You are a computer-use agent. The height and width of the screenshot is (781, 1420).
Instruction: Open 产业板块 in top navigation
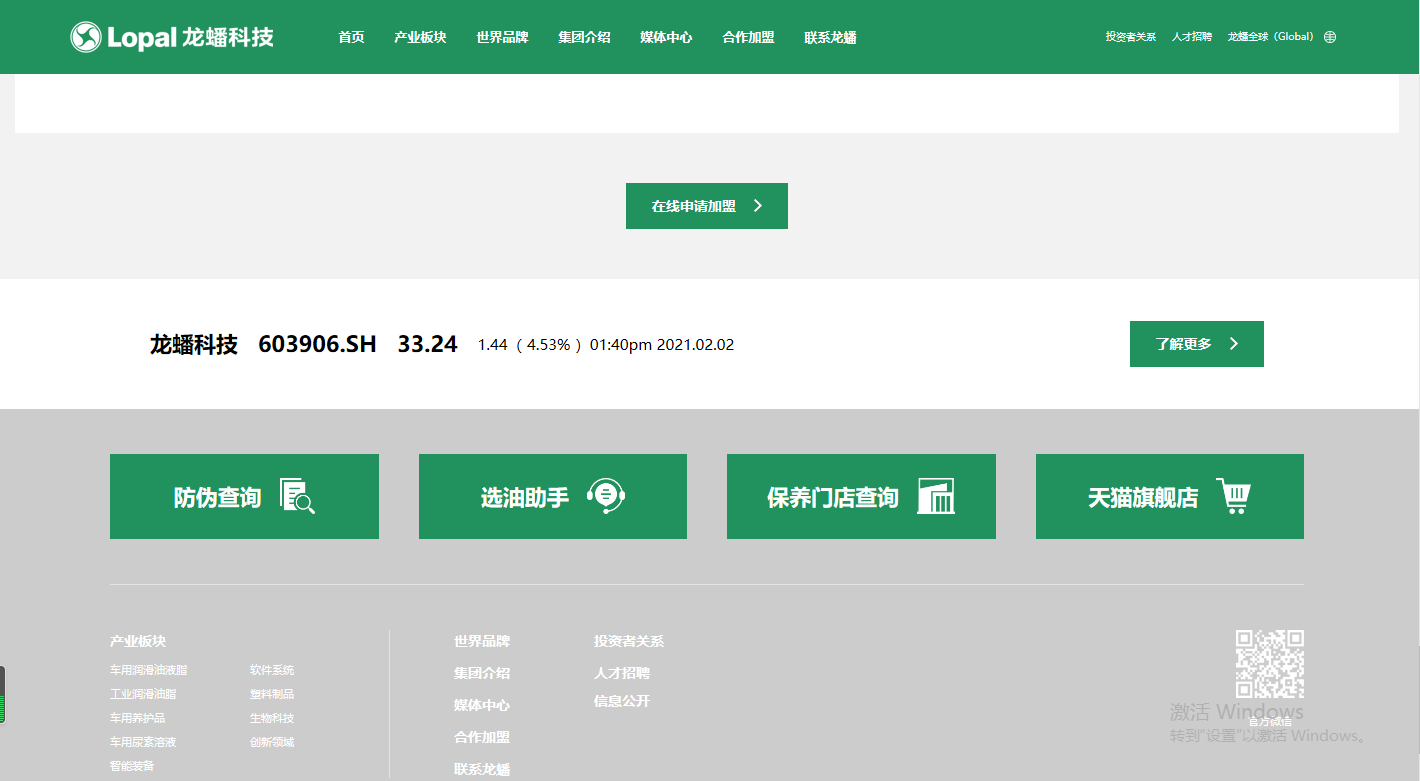tap(420, 37)
